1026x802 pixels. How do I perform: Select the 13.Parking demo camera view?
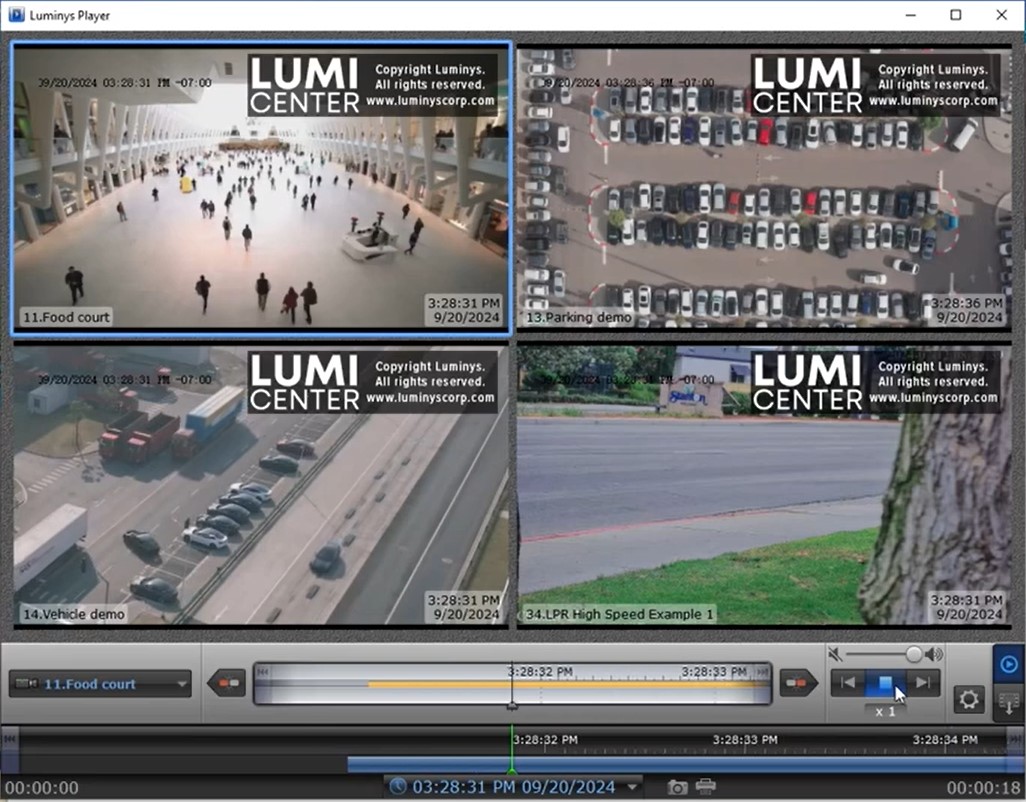point(764,188)
